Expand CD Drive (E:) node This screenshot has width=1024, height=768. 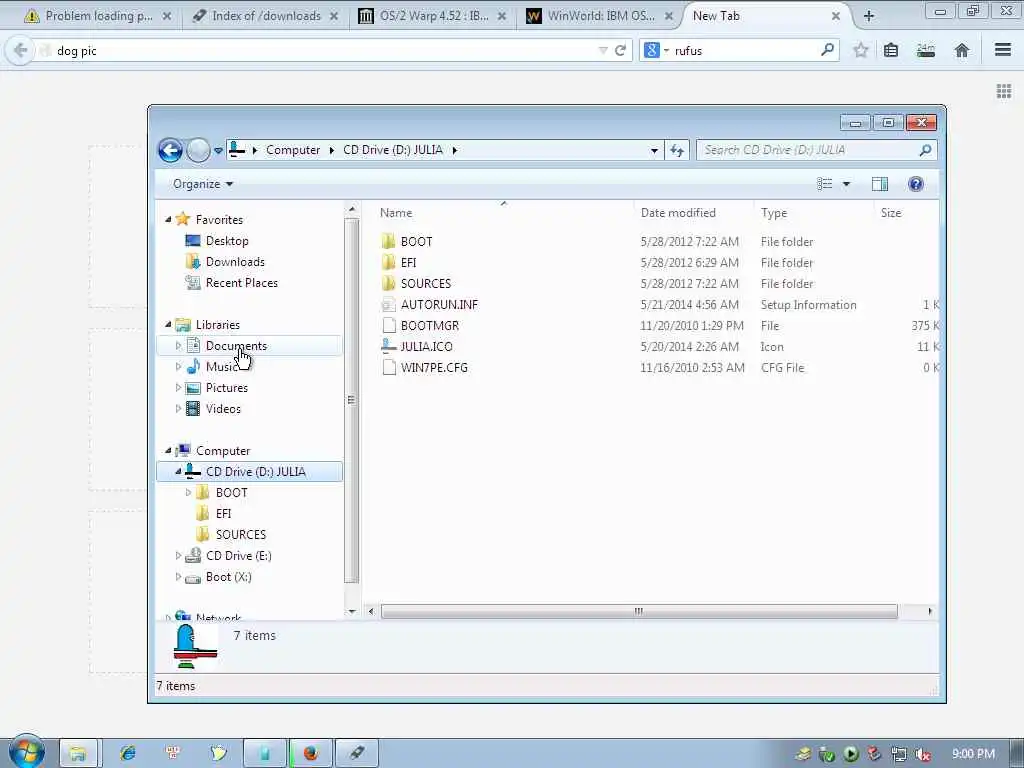[178, 556]
